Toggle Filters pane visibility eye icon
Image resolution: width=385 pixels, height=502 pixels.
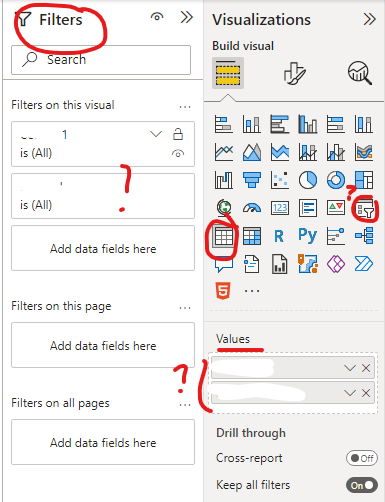tap(157, 17)
